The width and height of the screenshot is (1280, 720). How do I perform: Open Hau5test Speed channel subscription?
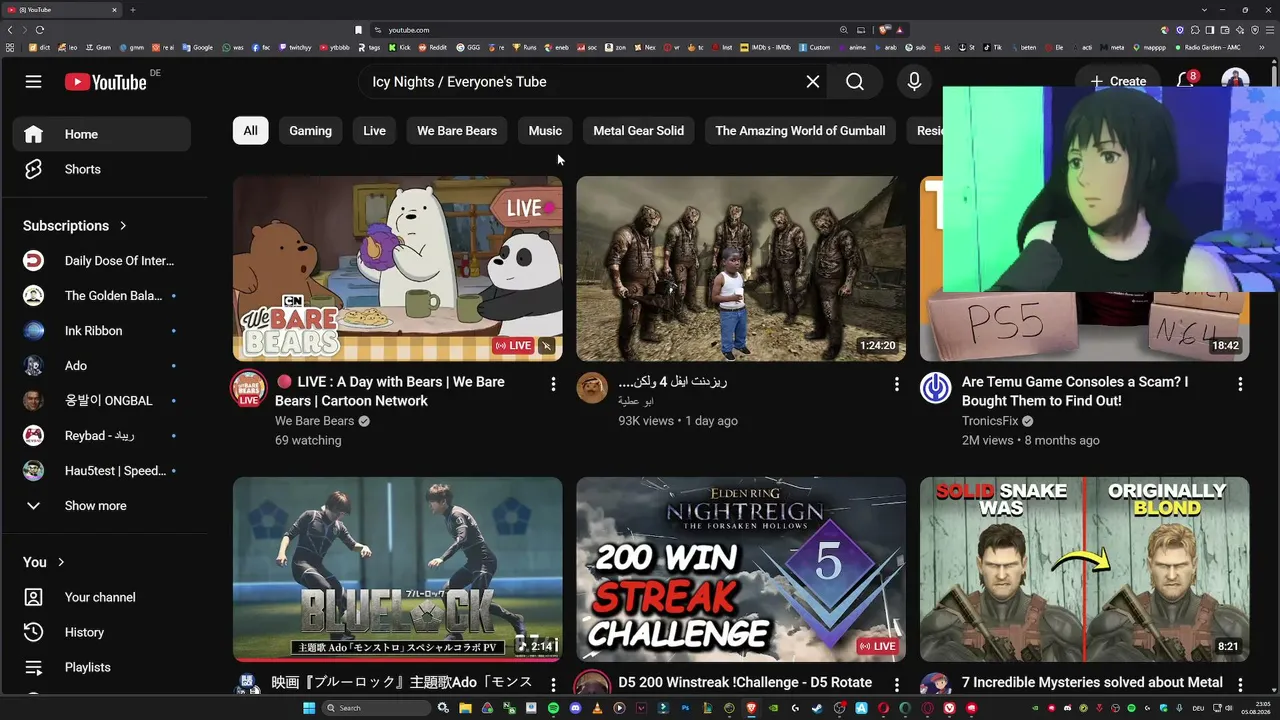(x=101, y=471)
